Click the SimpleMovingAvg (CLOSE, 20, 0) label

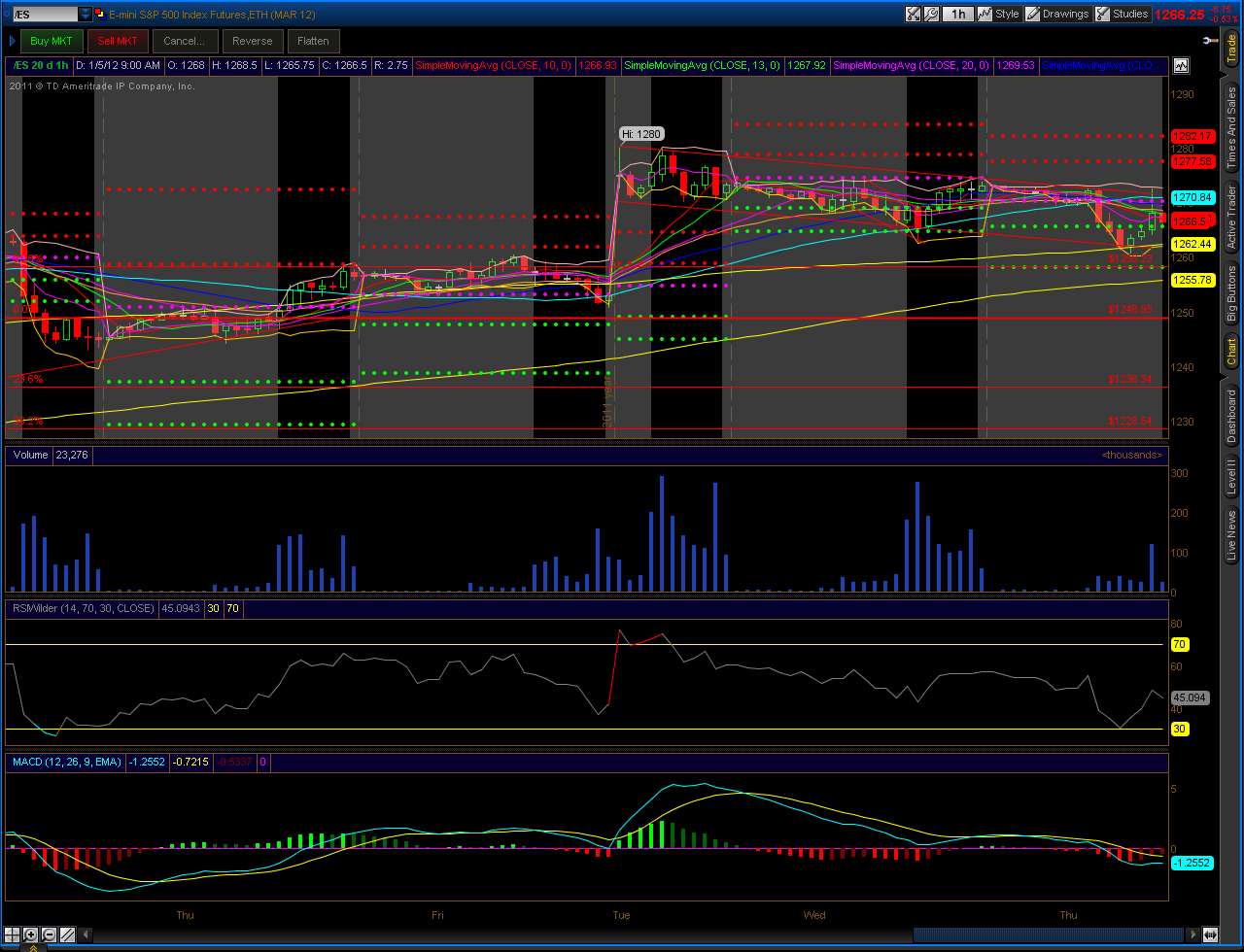tap(911, 66)
